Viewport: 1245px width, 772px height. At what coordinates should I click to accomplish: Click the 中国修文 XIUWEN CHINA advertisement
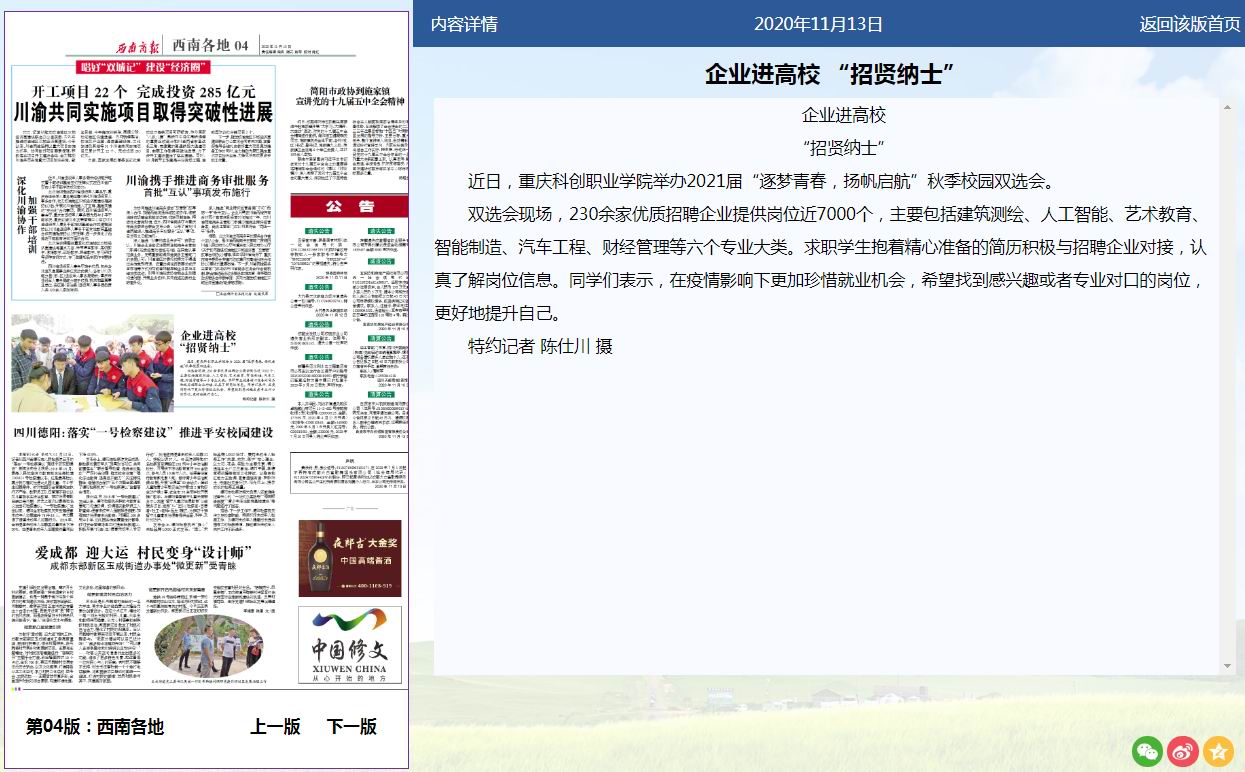(349, 645)
